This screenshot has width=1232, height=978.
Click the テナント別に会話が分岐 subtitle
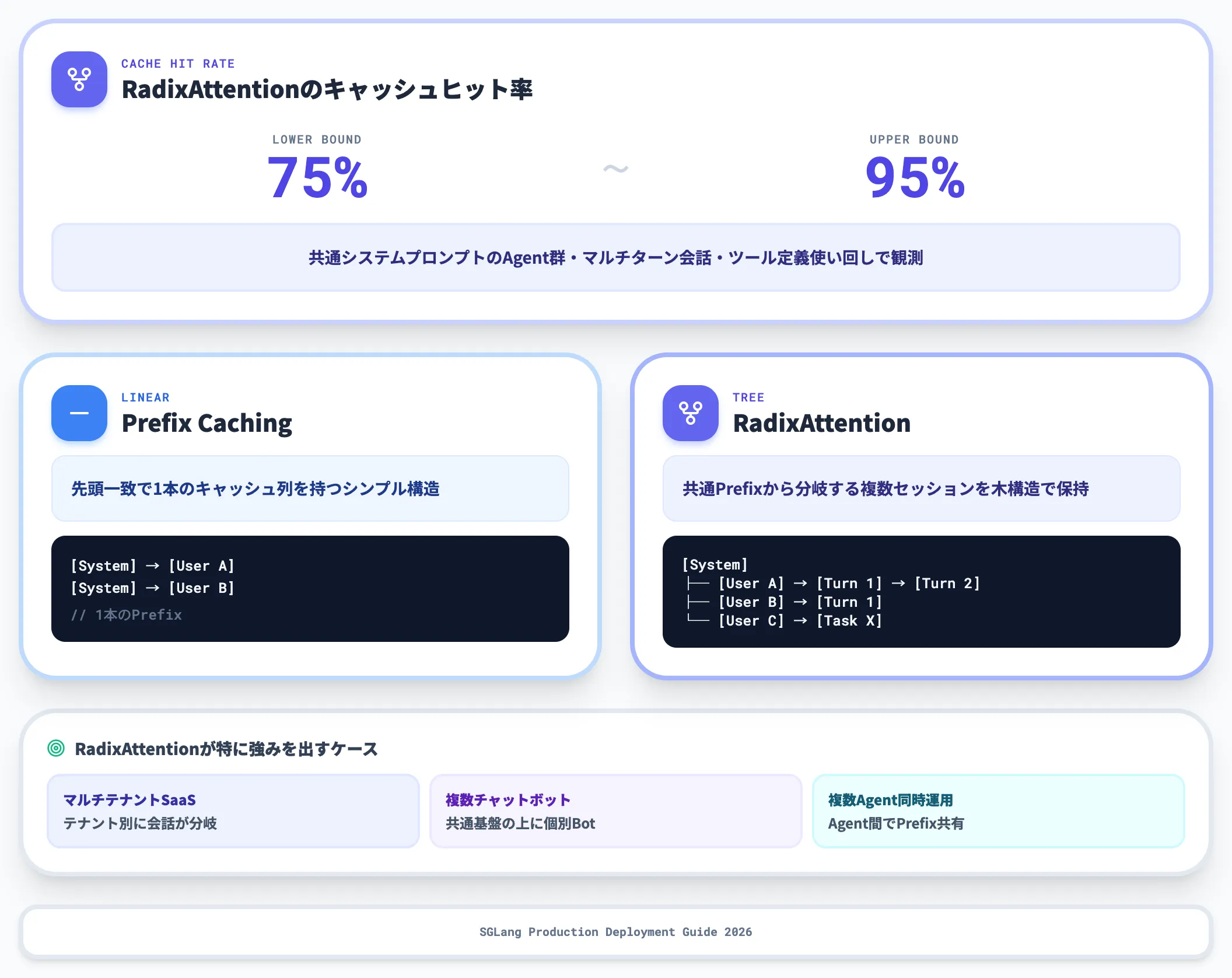[x=140, y=823]
